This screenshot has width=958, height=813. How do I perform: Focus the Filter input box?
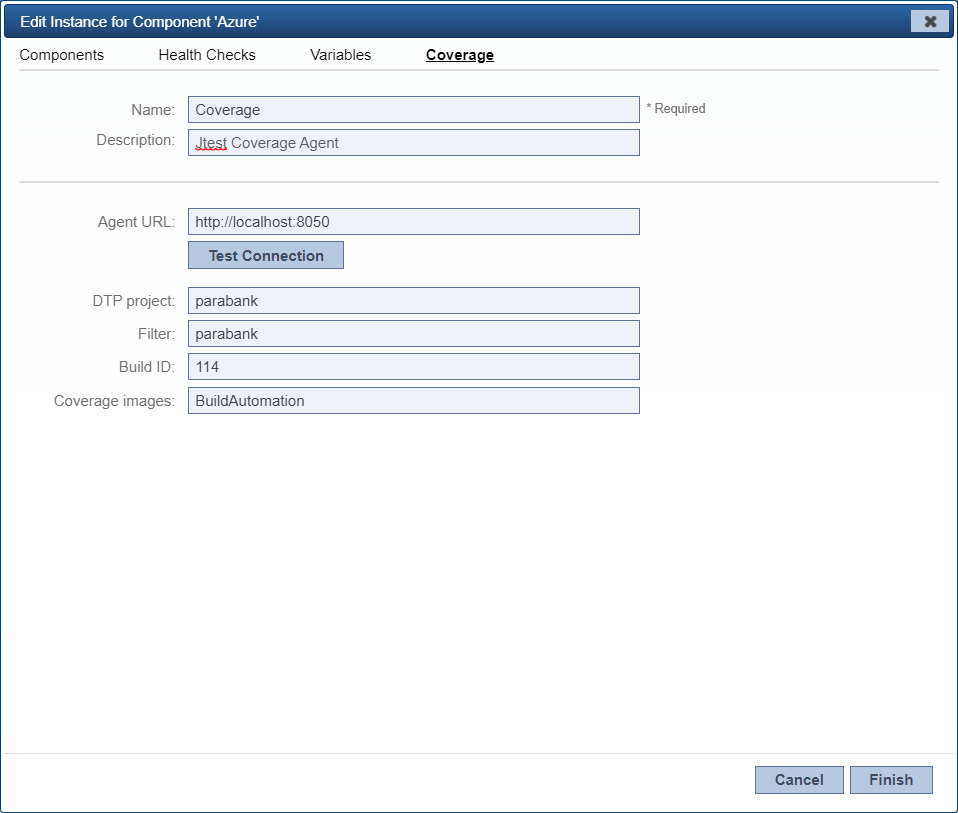[414, 334]
